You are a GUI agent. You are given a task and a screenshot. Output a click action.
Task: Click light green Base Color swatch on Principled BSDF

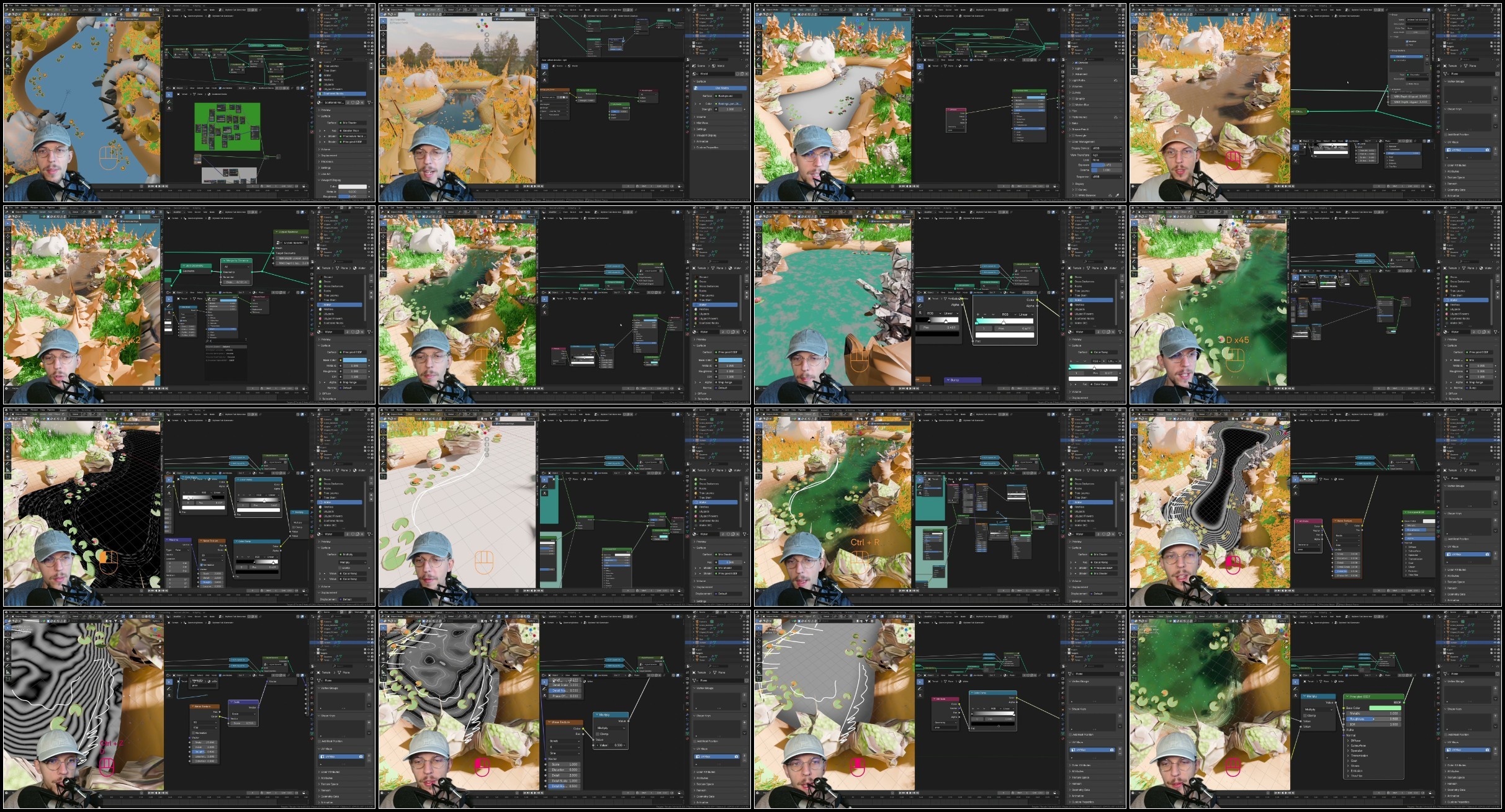(x=1385, y=708)
